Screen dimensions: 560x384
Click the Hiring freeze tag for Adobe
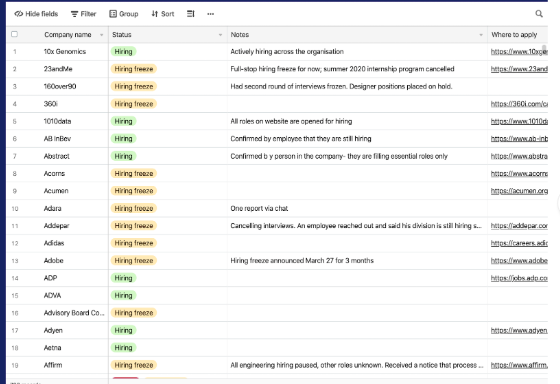coord(134,260)
